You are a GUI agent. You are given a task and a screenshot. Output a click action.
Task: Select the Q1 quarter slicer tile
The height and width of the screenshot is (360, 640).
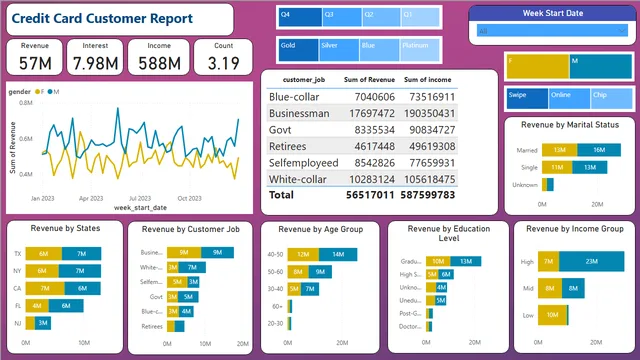click(x=420, y=18)
